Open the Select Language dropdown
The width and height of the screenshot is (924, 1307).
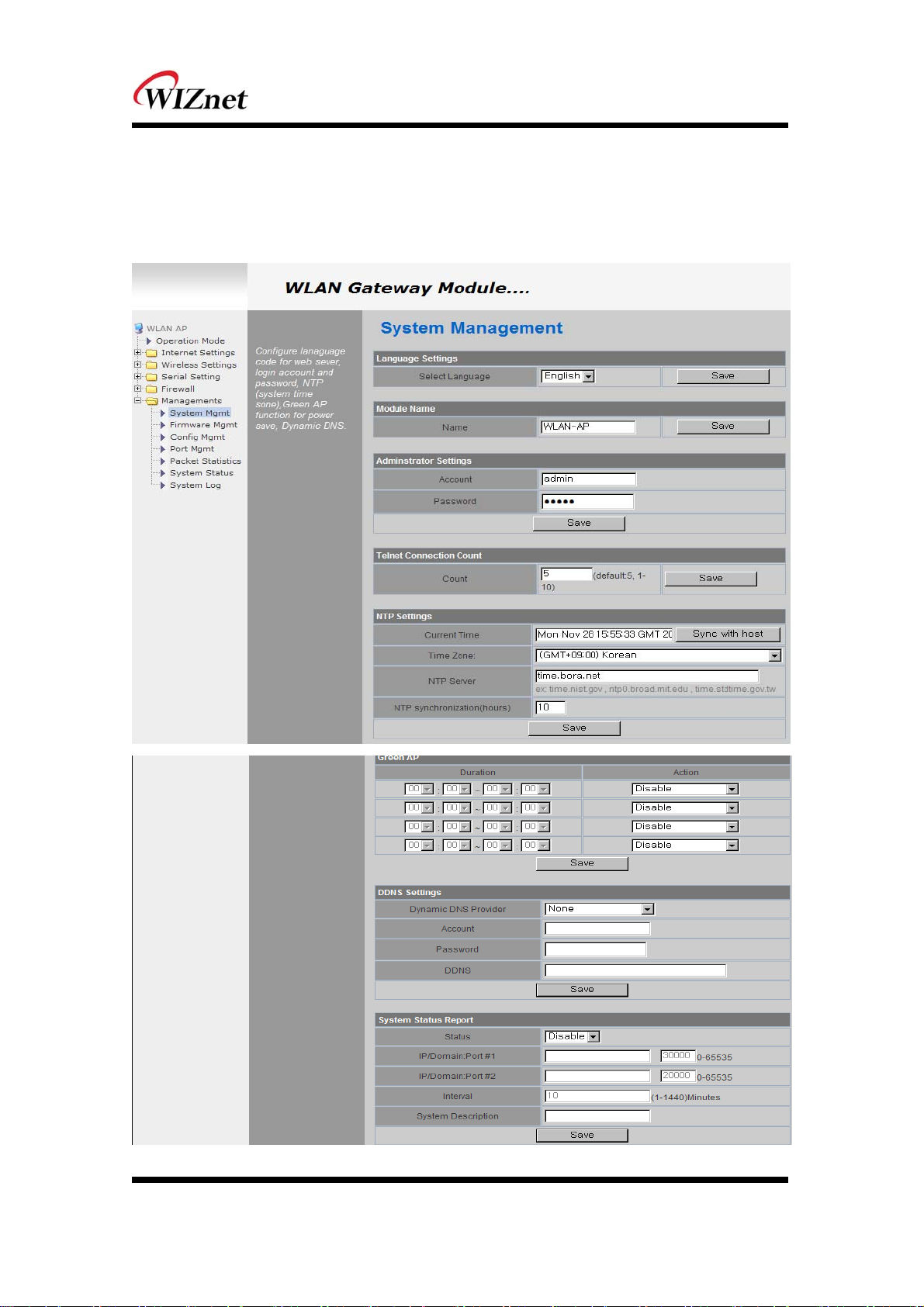tap(568, 376)
